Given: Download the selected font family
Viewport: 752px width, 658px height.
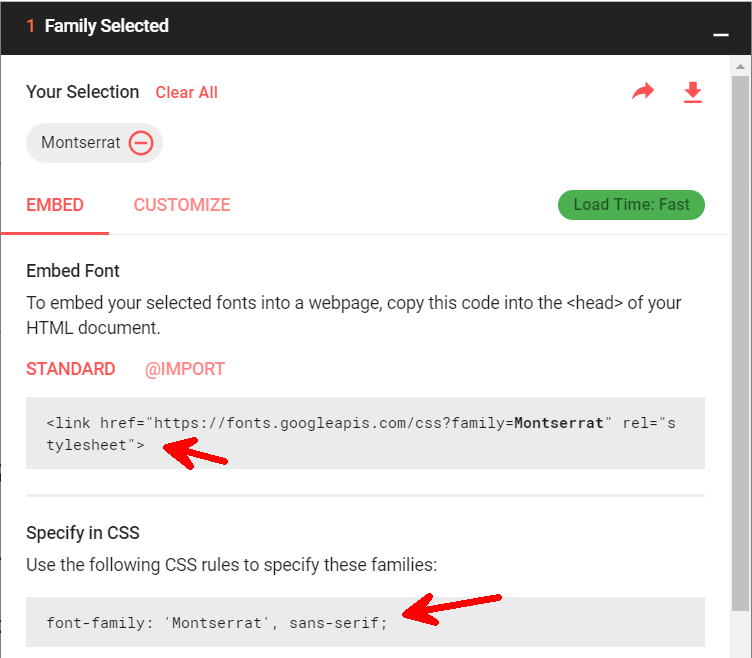Looking at the screenshot, I should point(692,92).
